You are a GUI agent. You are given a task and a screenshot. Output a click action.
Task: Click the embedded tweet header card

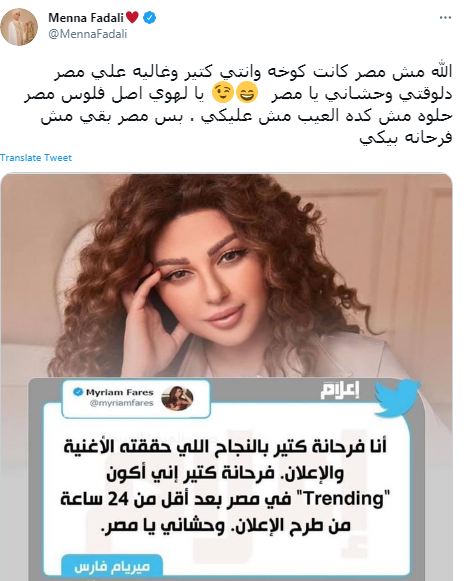[x=136, y=399]
